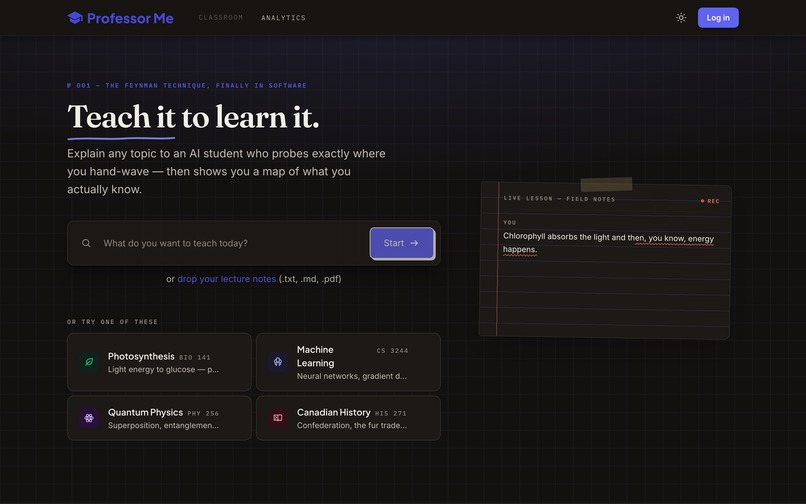Click the Photosynthesis leaf icon
Image resolution: width=806 pixels, height=504 pixels.
(x=89, y=362)
